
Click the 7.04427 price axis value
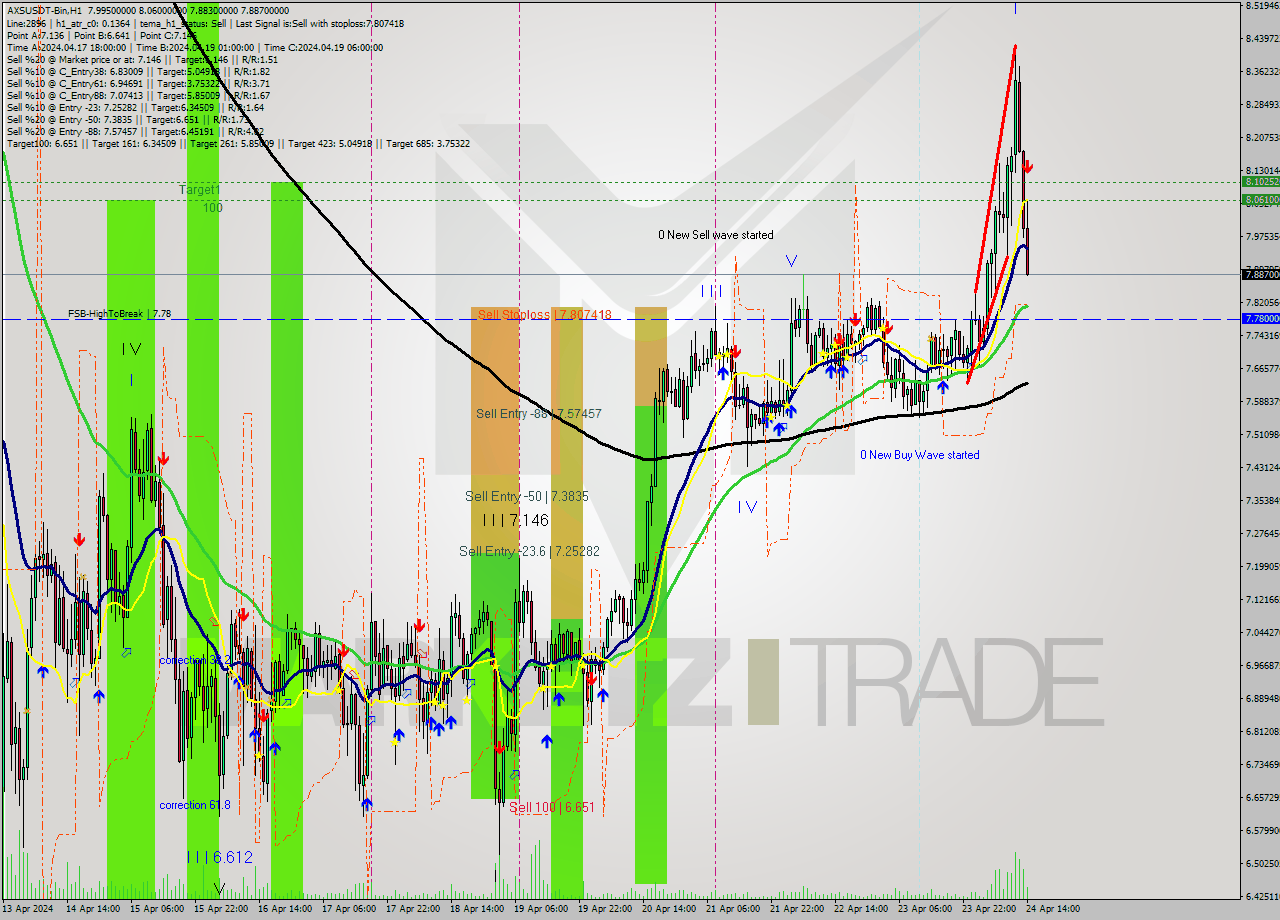(x=1262, y=632)
